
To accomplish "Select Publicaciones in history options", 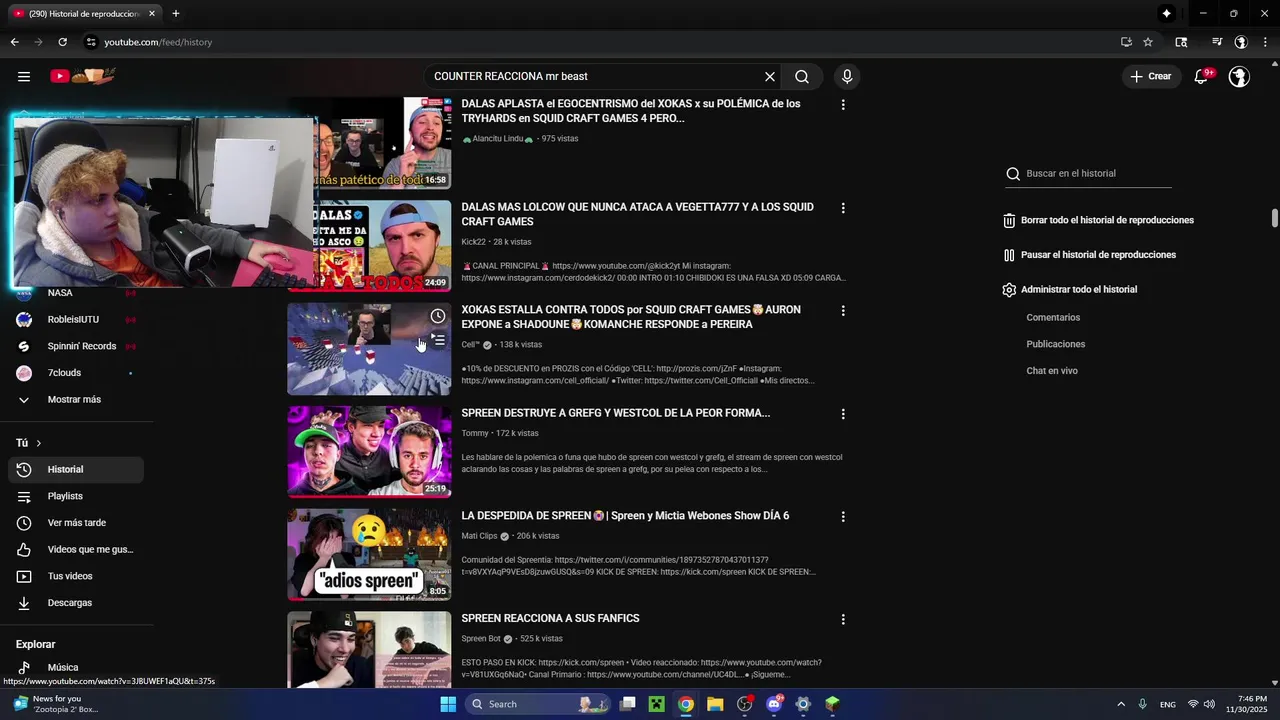I will (x=1055, y=344).
